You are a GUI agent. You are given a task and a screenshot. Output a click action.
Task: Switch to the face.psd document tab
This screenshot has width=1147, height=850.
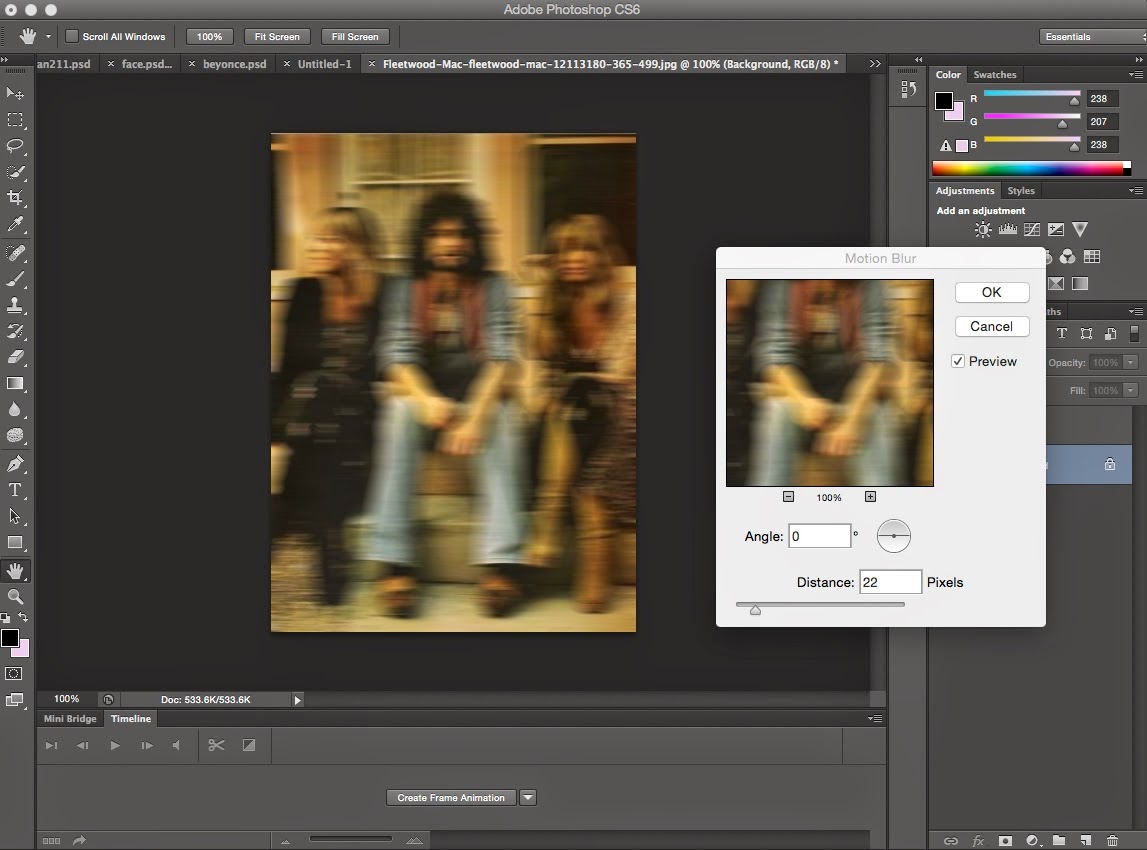146,64
